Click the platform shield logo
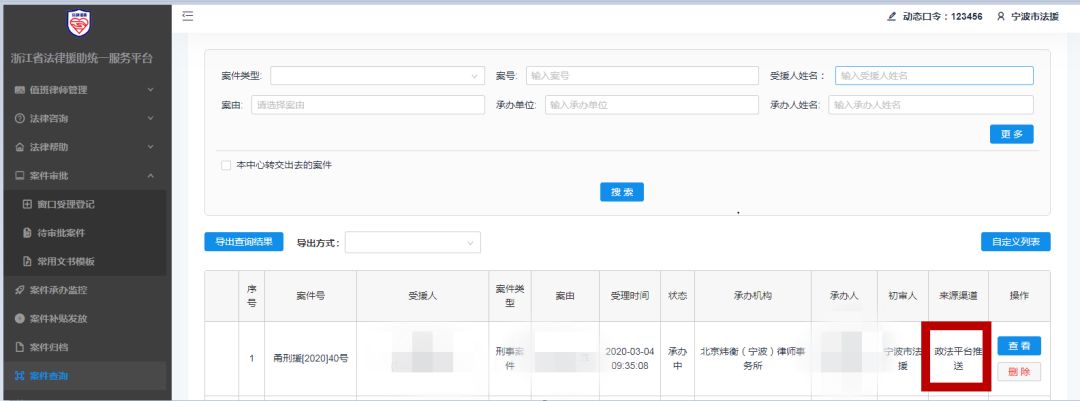 [80, 22]
